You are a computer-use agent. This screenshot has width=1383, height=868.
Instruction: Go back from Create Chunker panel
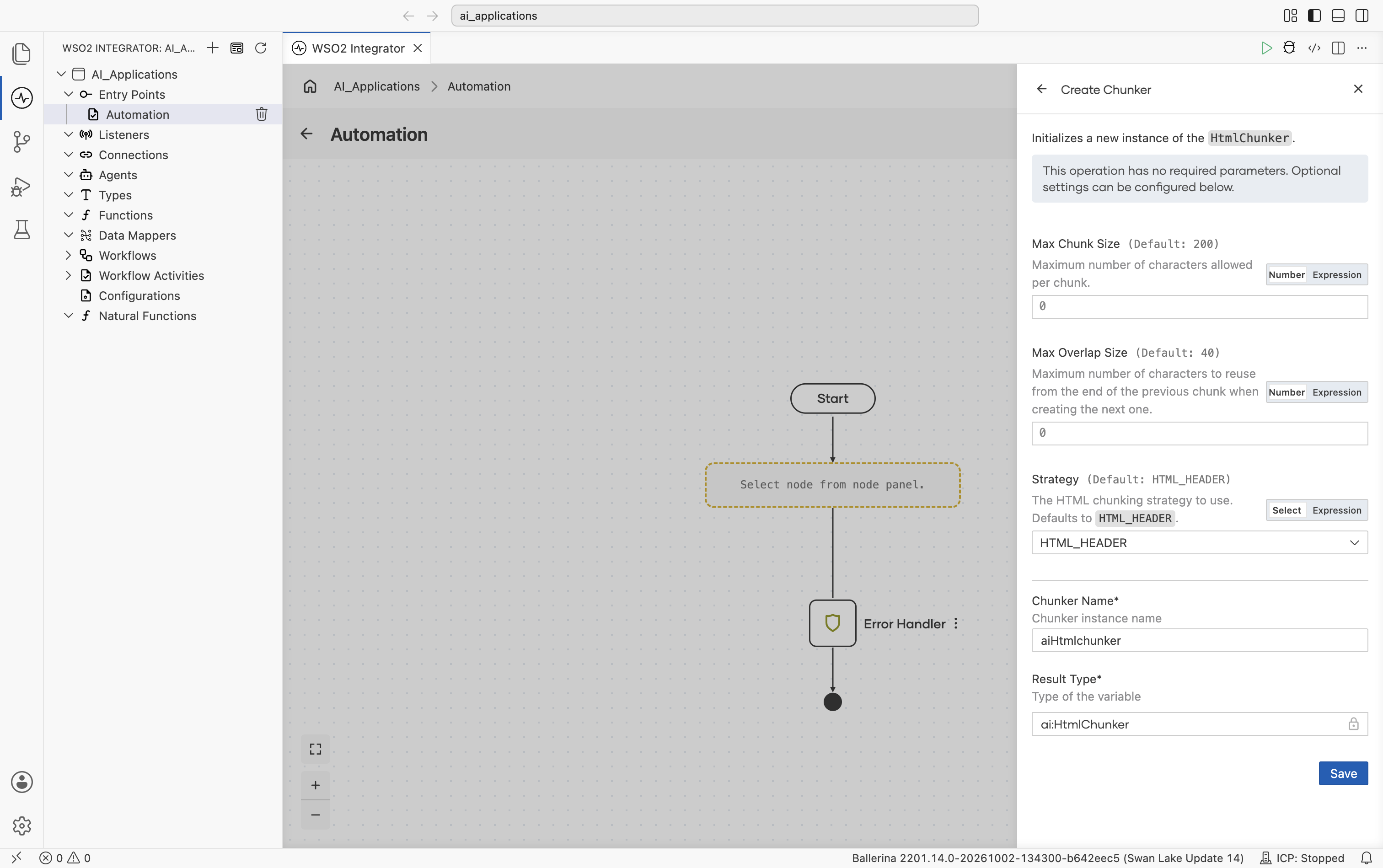pyautogui.click(x=1041, y=89)
